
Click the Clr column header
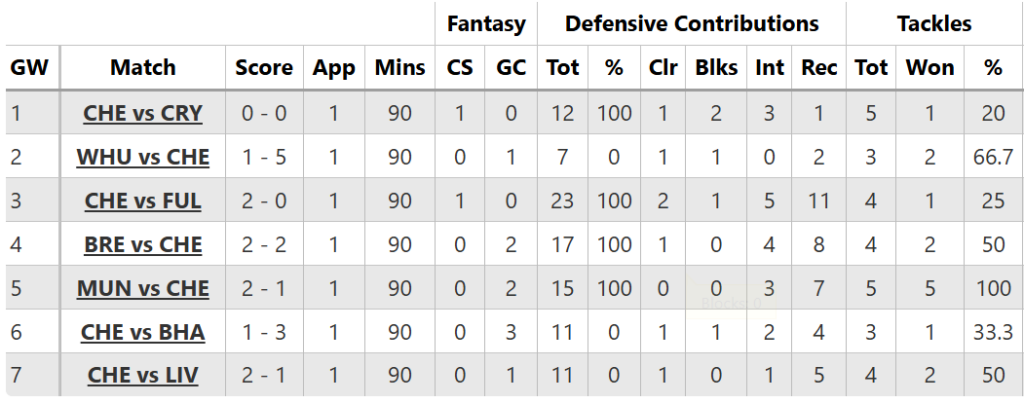coord(662,68)
